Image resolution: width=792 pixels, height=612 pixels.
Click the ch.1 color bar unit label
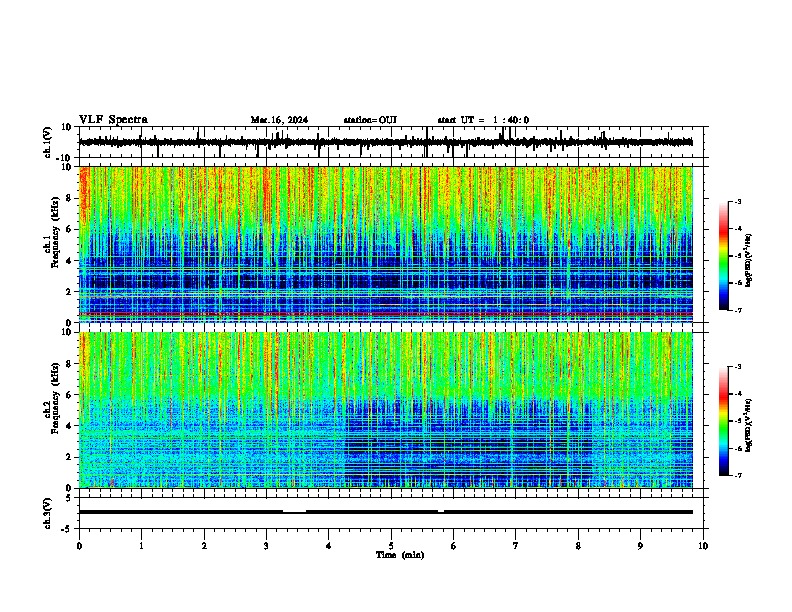click(x=748, y=261)
